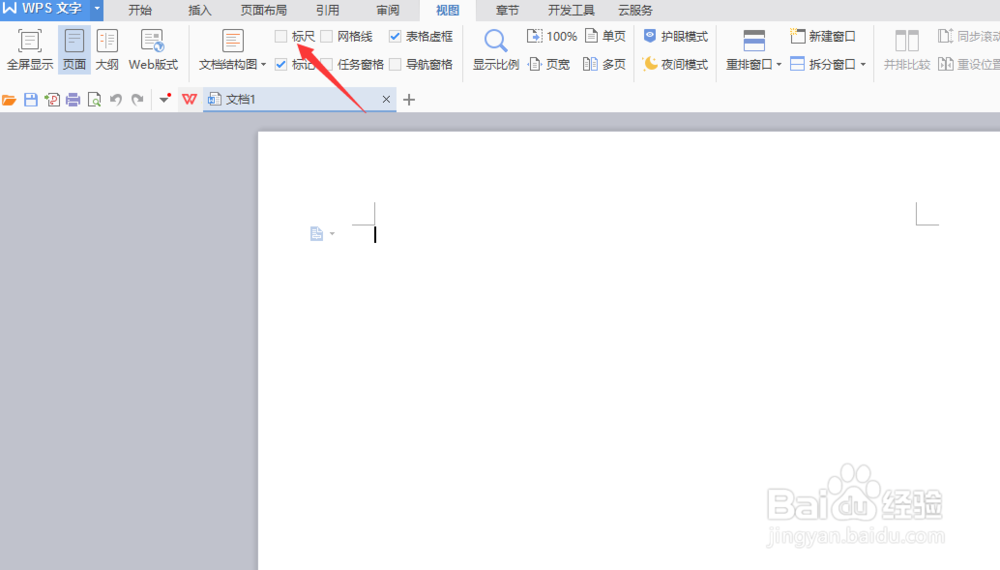Open the Developer Tools (开发工具) tab
The height and width of the screenshot is (570, 1000).
pos(571,10)
